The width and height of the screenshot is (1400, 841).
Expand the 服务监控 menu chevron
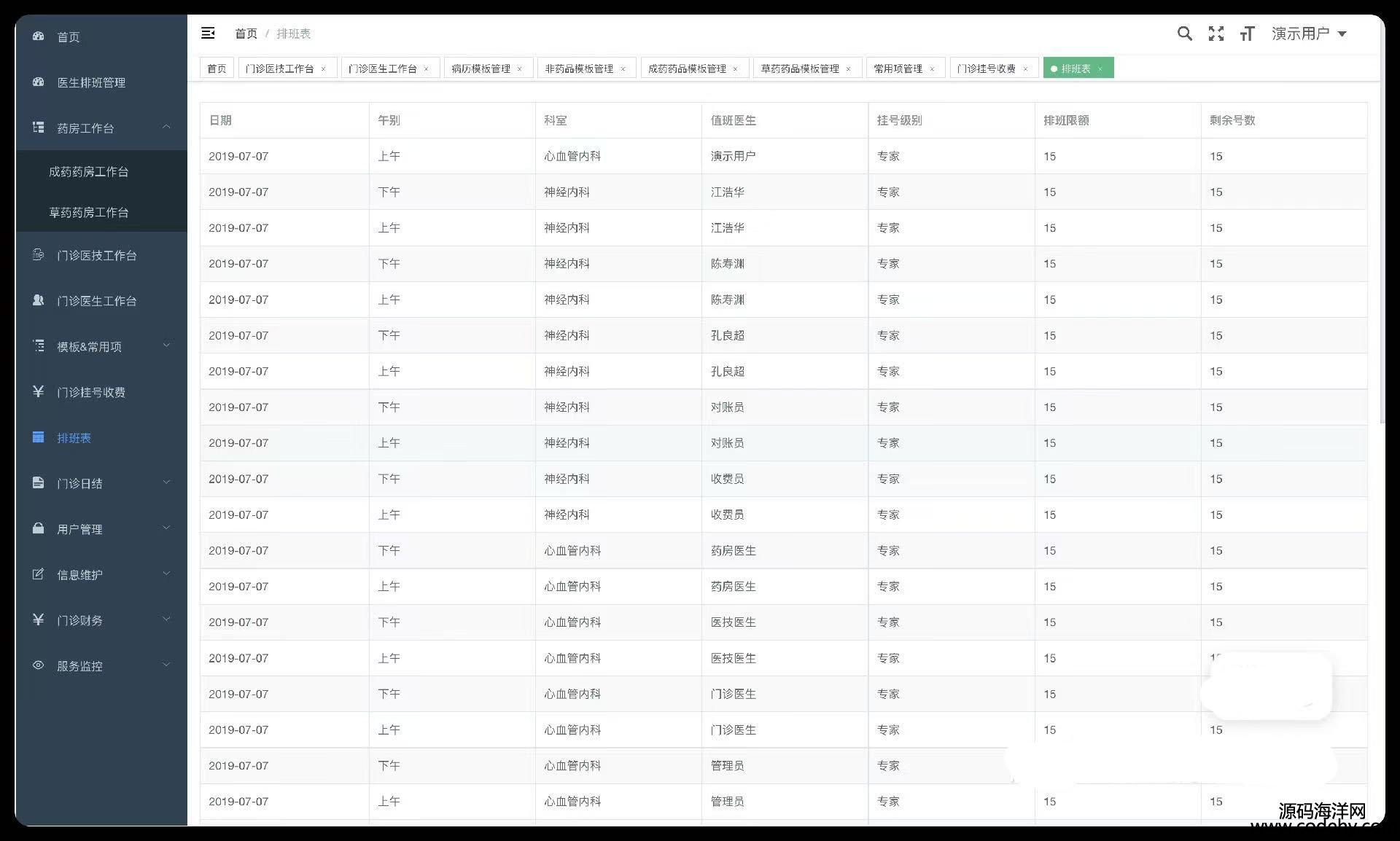point(166,665)
